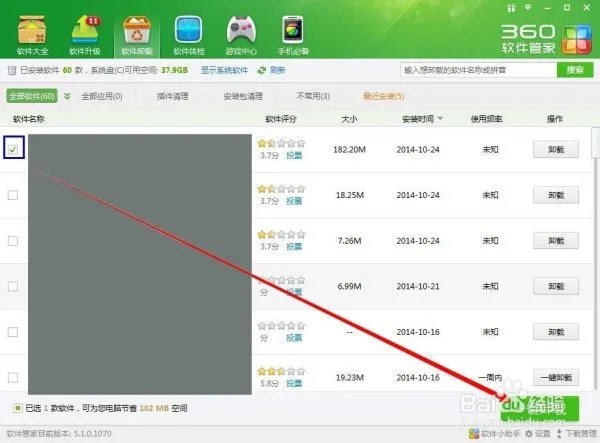Image resolution: width=600 pixels, height=443 pixels.
Task: Check the box for the 18.25M software row
Action: point(13,195)
